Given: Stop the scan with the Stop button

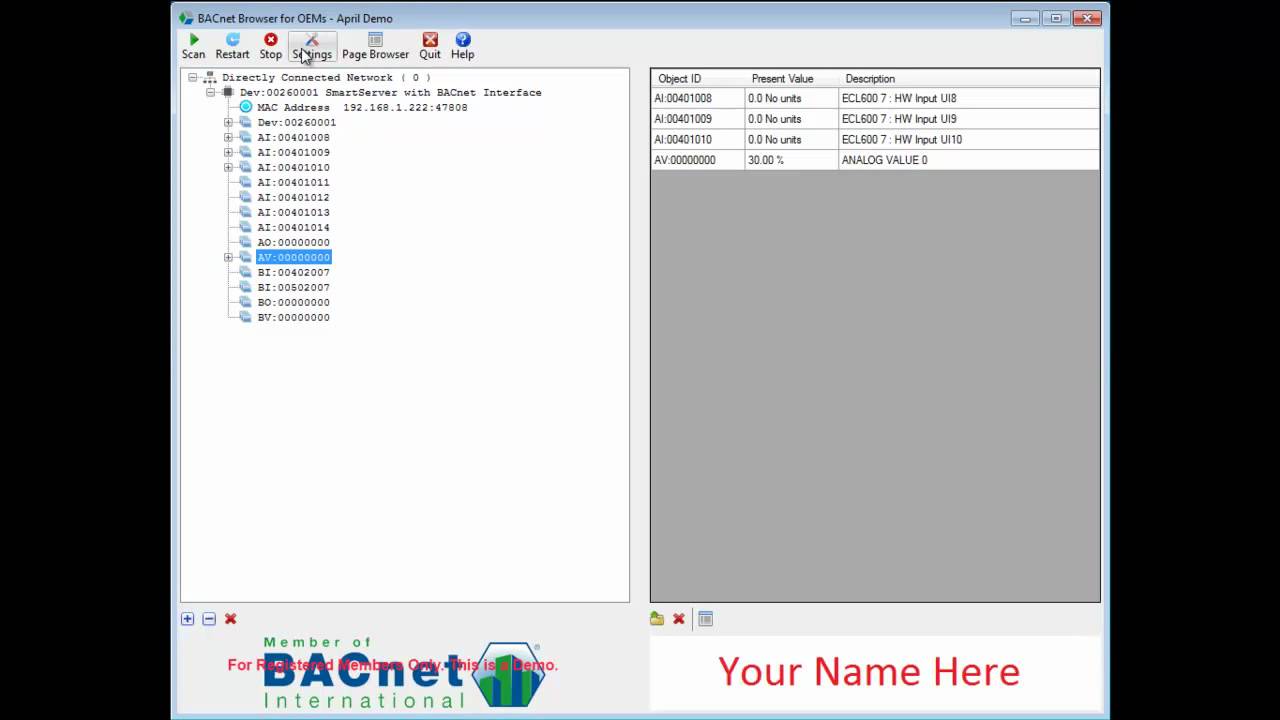Looking at the screenshot, I should (270, 46).
